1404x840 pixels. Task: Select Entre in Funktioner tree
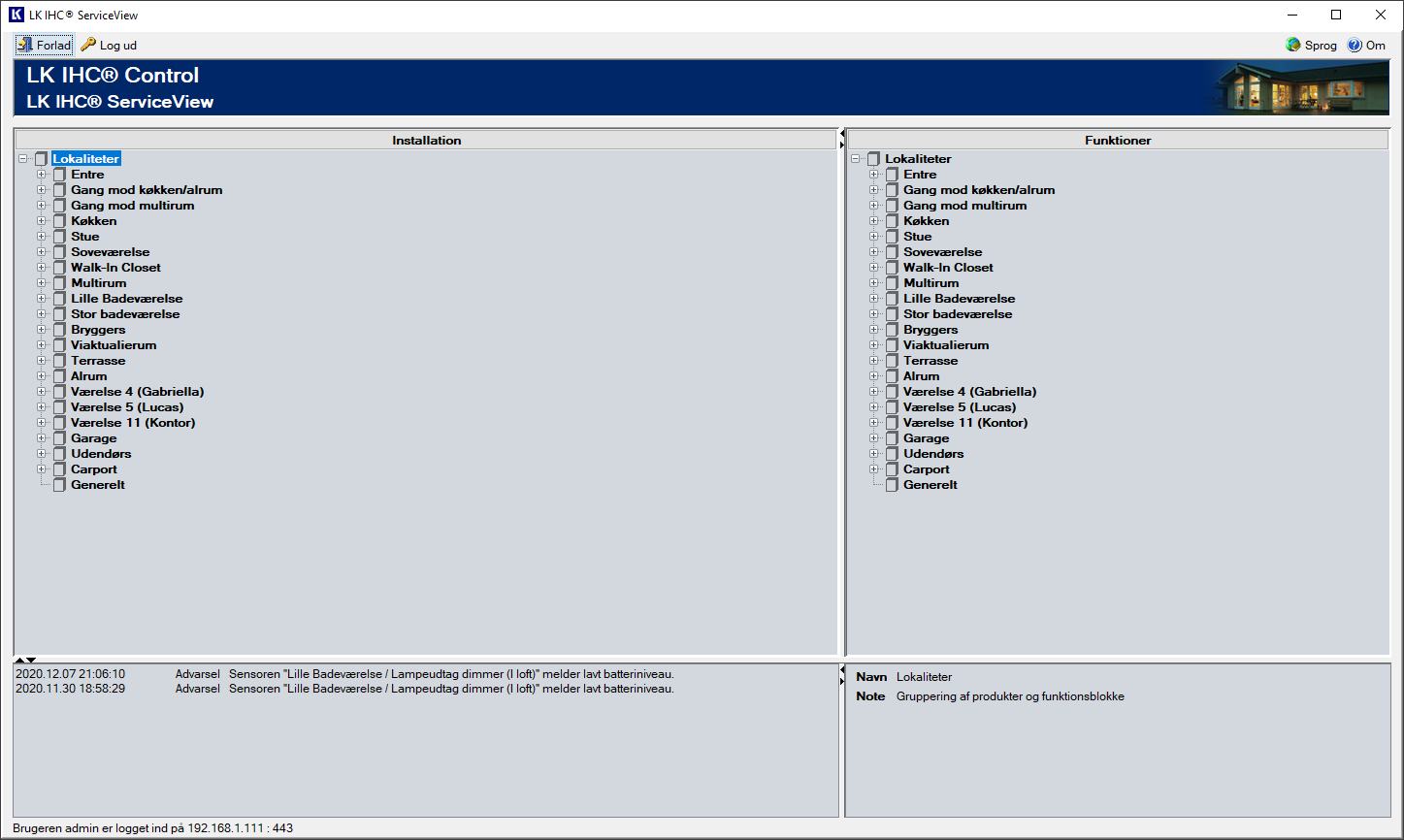(x=920, y=175)
